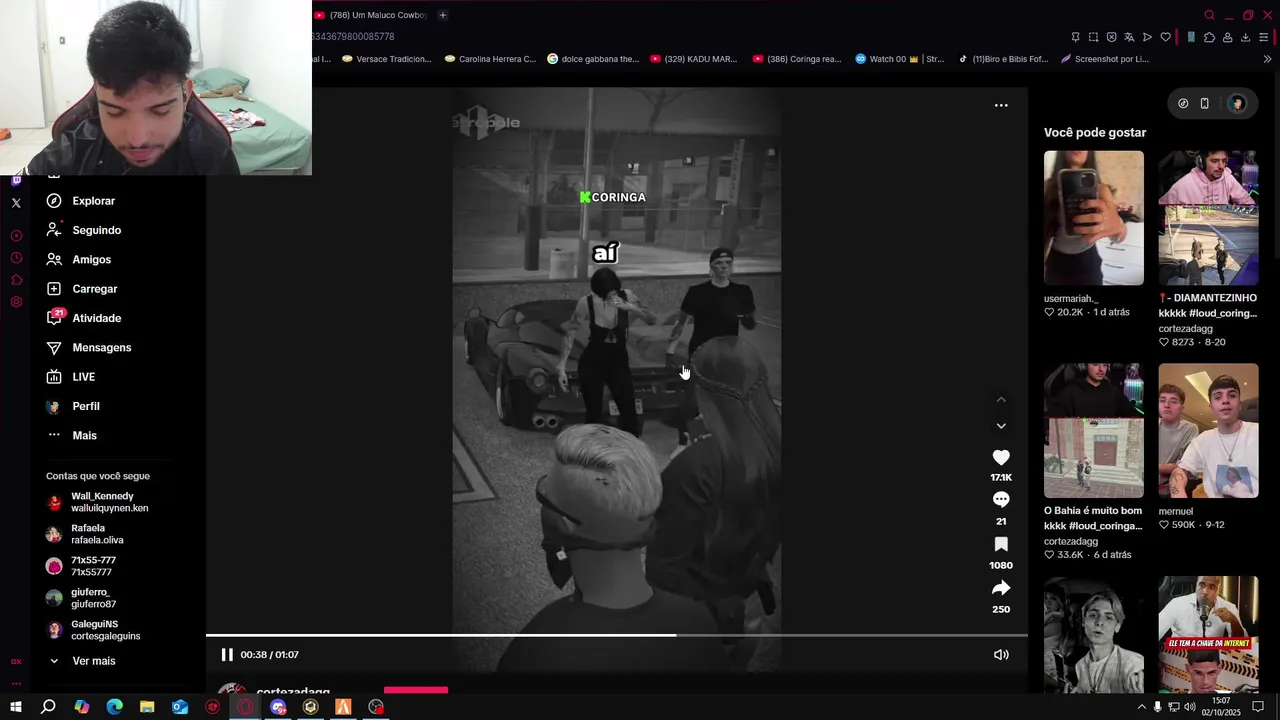Open Watch 00 Str bookmark
The height and width of the screenshot is (720, 1280).
(900, 59)
